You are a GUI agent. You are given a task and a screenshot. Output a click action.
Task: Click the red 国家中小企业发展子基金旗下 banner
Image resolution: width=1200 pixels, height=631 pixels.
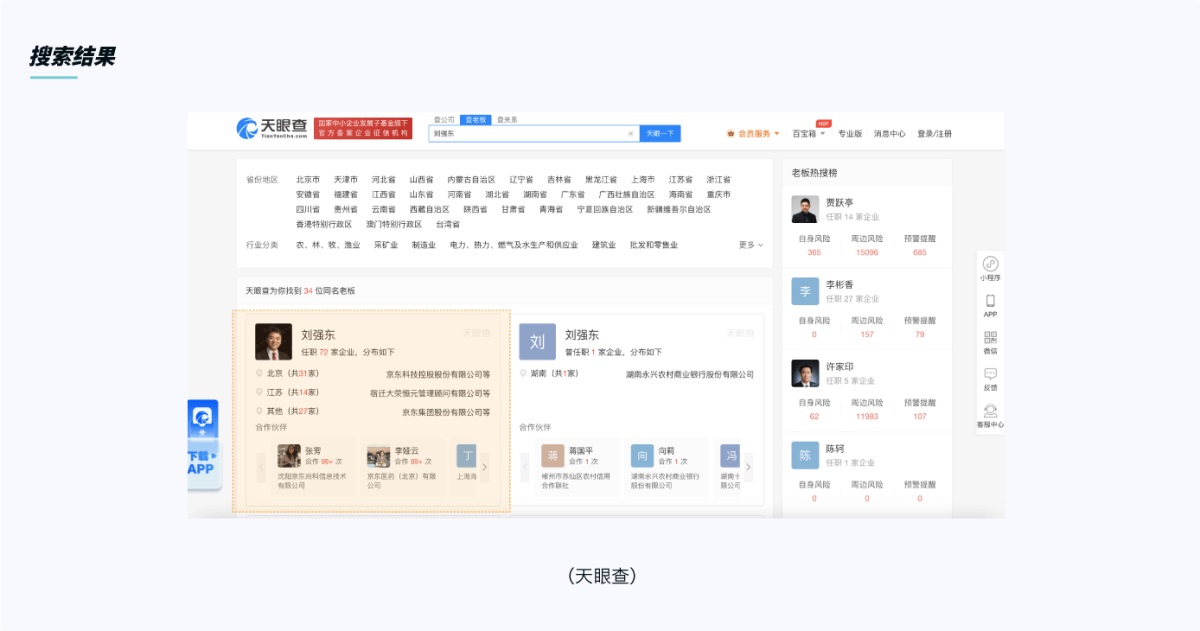tap(363, 128)
